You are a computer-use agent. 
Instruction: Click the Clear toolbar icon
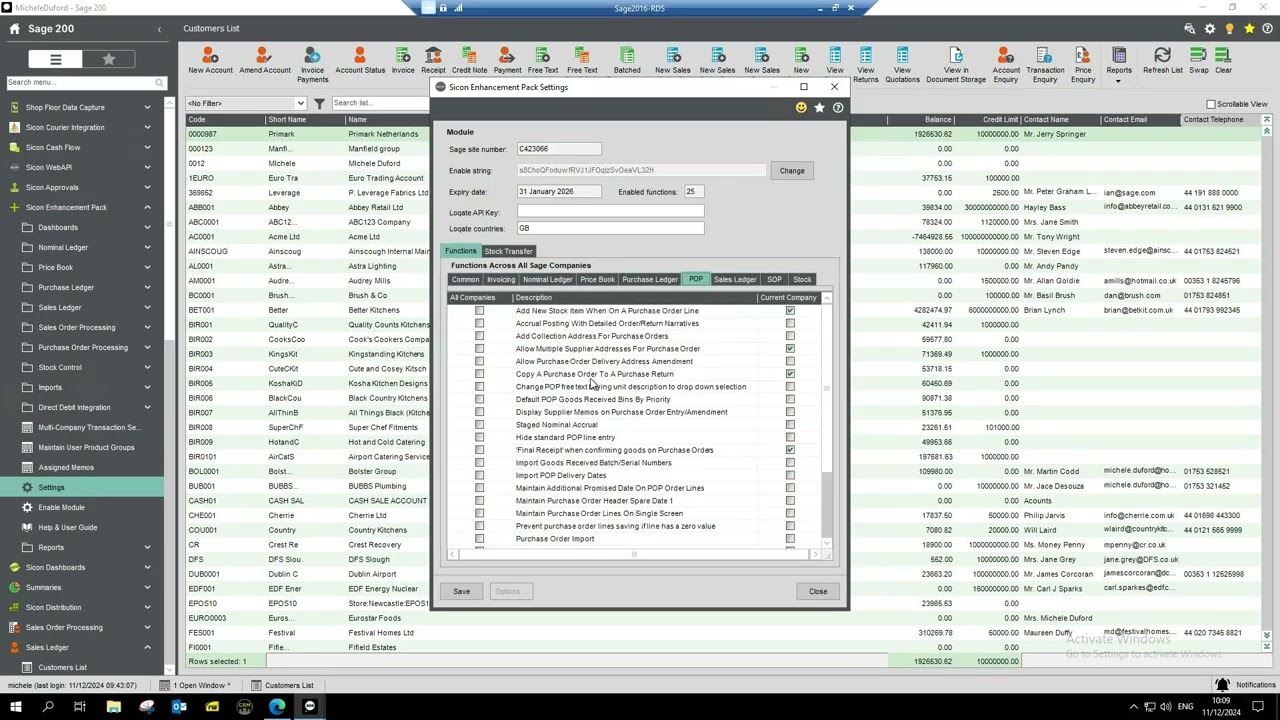point(1224,61)
